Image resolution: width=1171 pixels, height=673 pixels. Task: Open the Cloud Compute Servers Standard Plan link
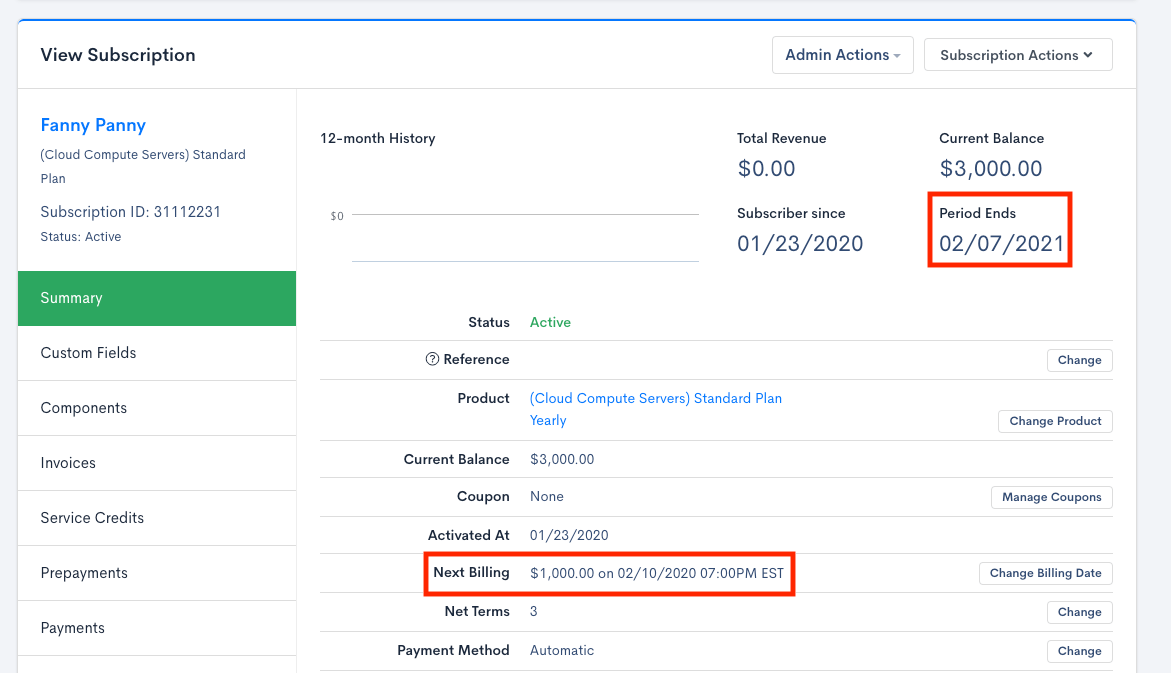[x=655, y=398]
